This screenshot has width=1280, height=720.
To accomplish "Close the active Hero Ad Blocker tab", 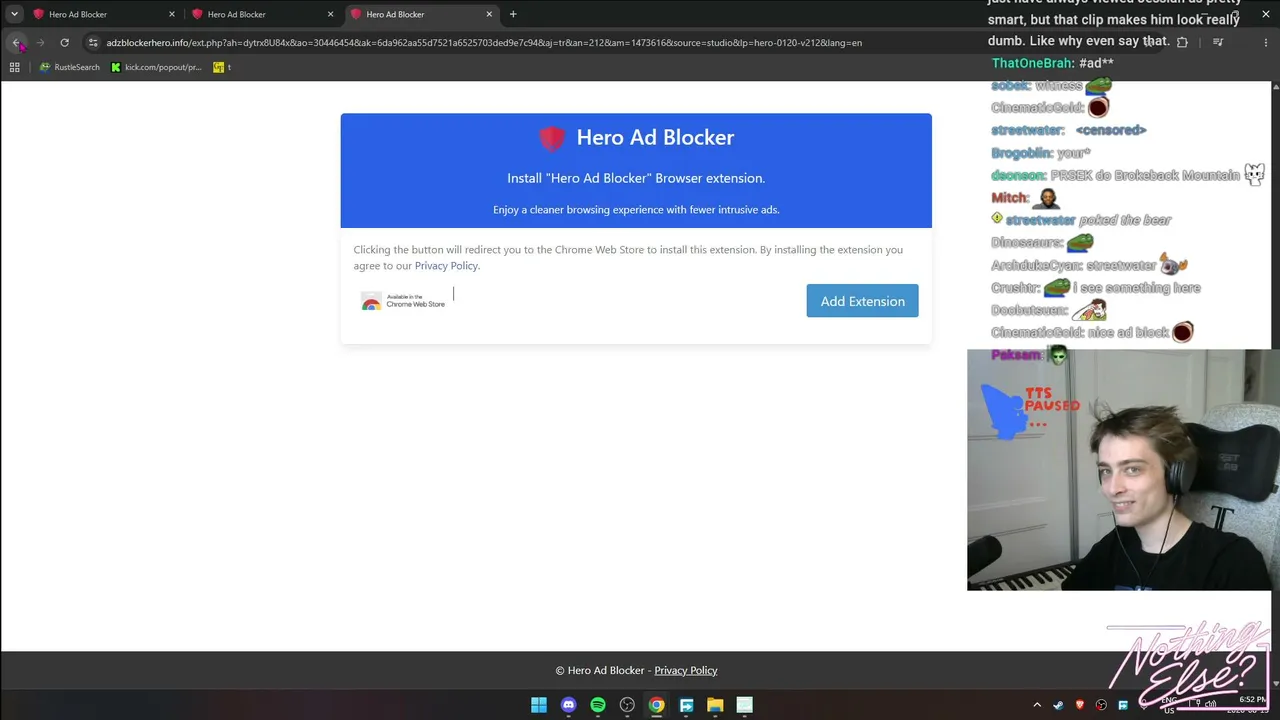I will 489,14.
